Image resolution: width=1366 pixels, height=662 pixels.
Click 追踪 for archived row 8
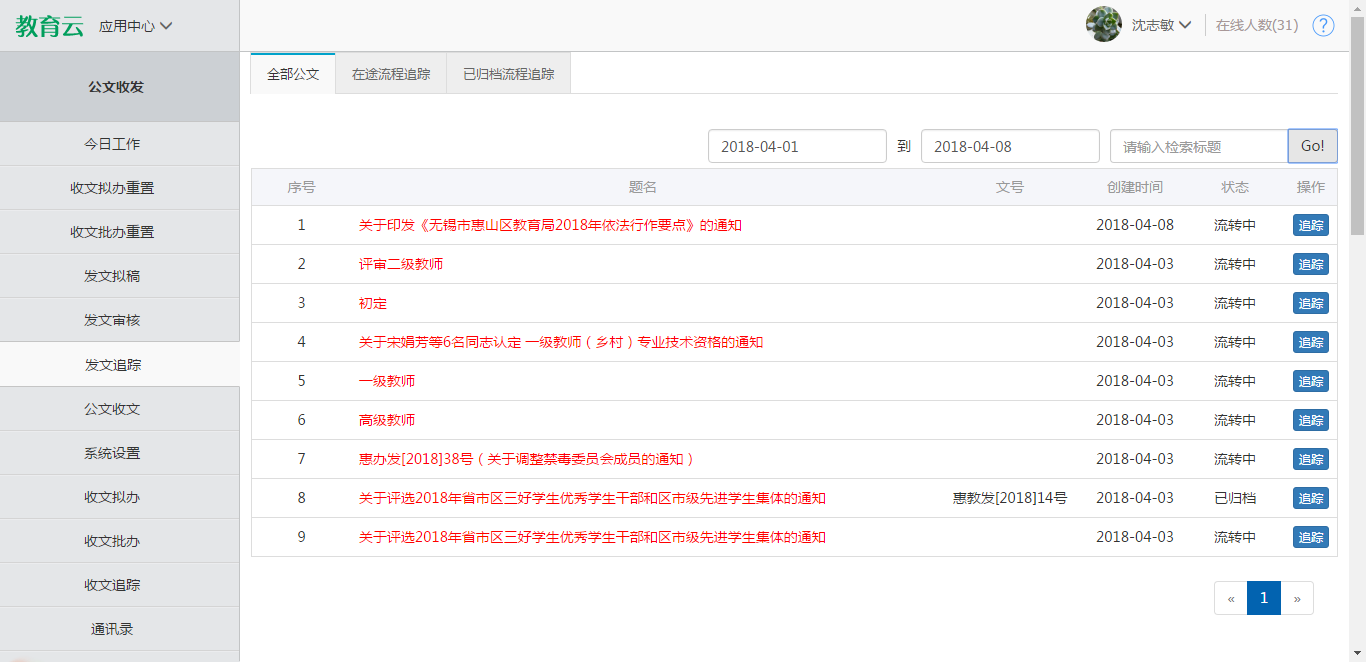tap(1310, 498)
